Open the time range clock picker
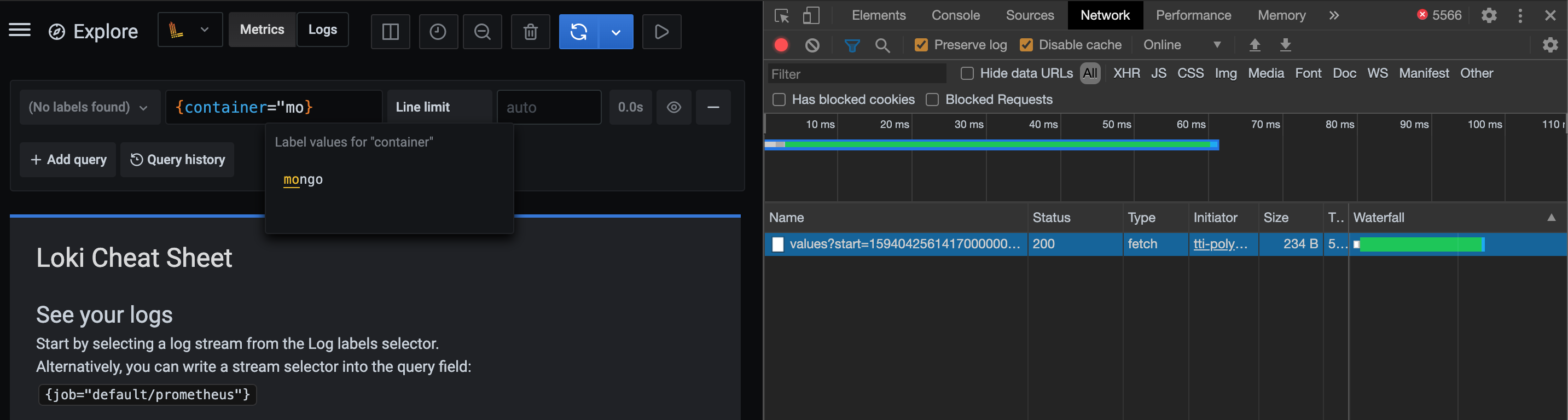The image size is (1568, 420). pos(438,32)
